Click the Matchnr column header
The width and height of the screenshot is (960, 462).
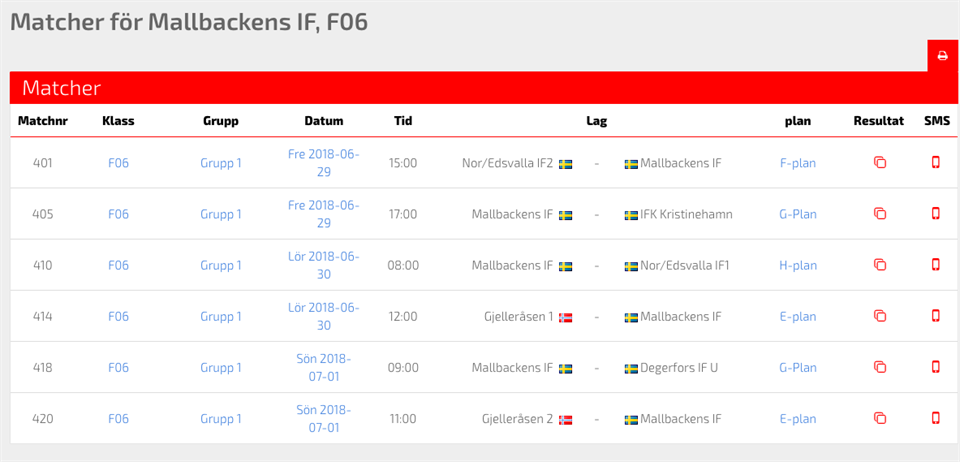(42, 121)
